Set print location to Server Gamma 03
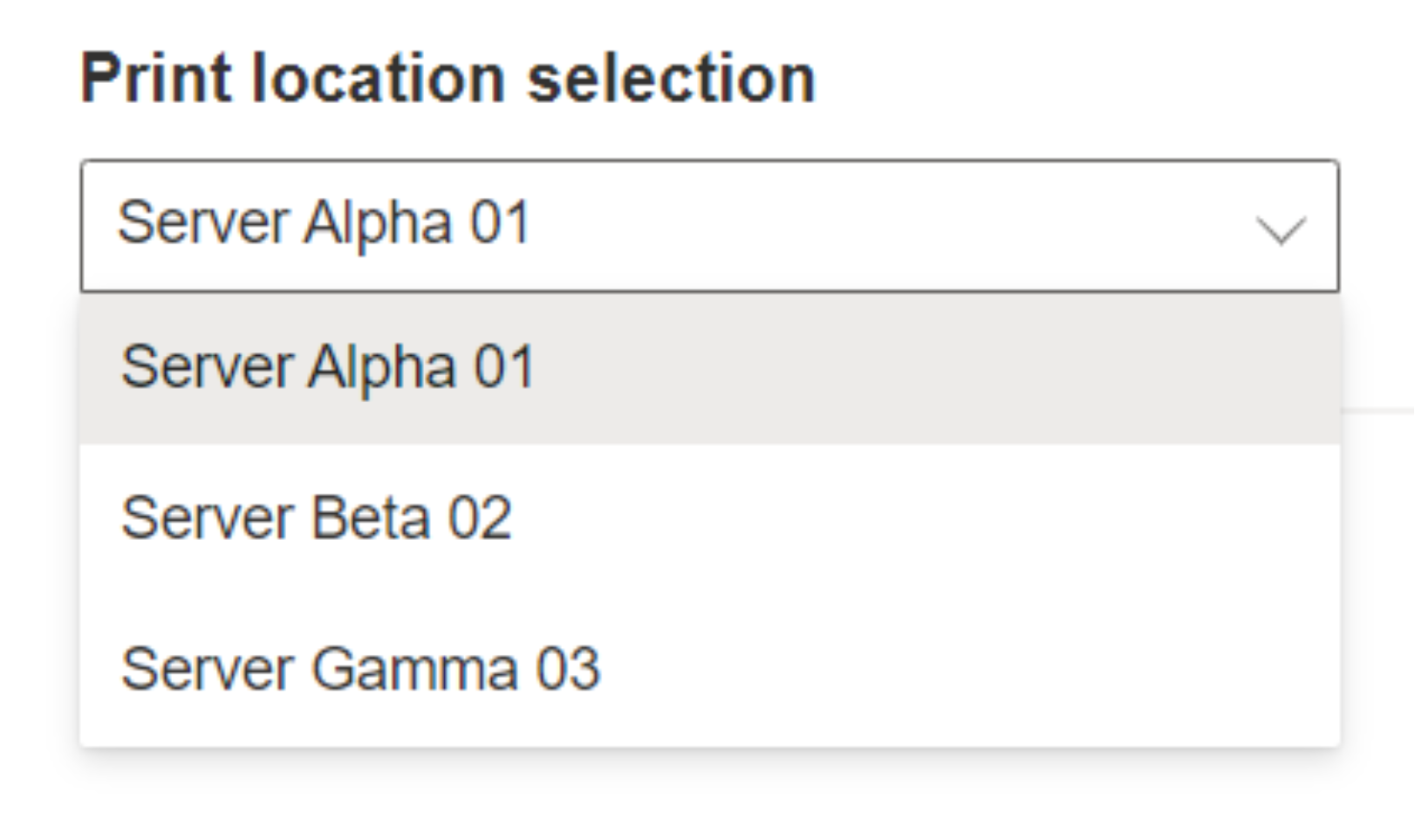This screenshot has width=1415, height=840. (360, 670)
